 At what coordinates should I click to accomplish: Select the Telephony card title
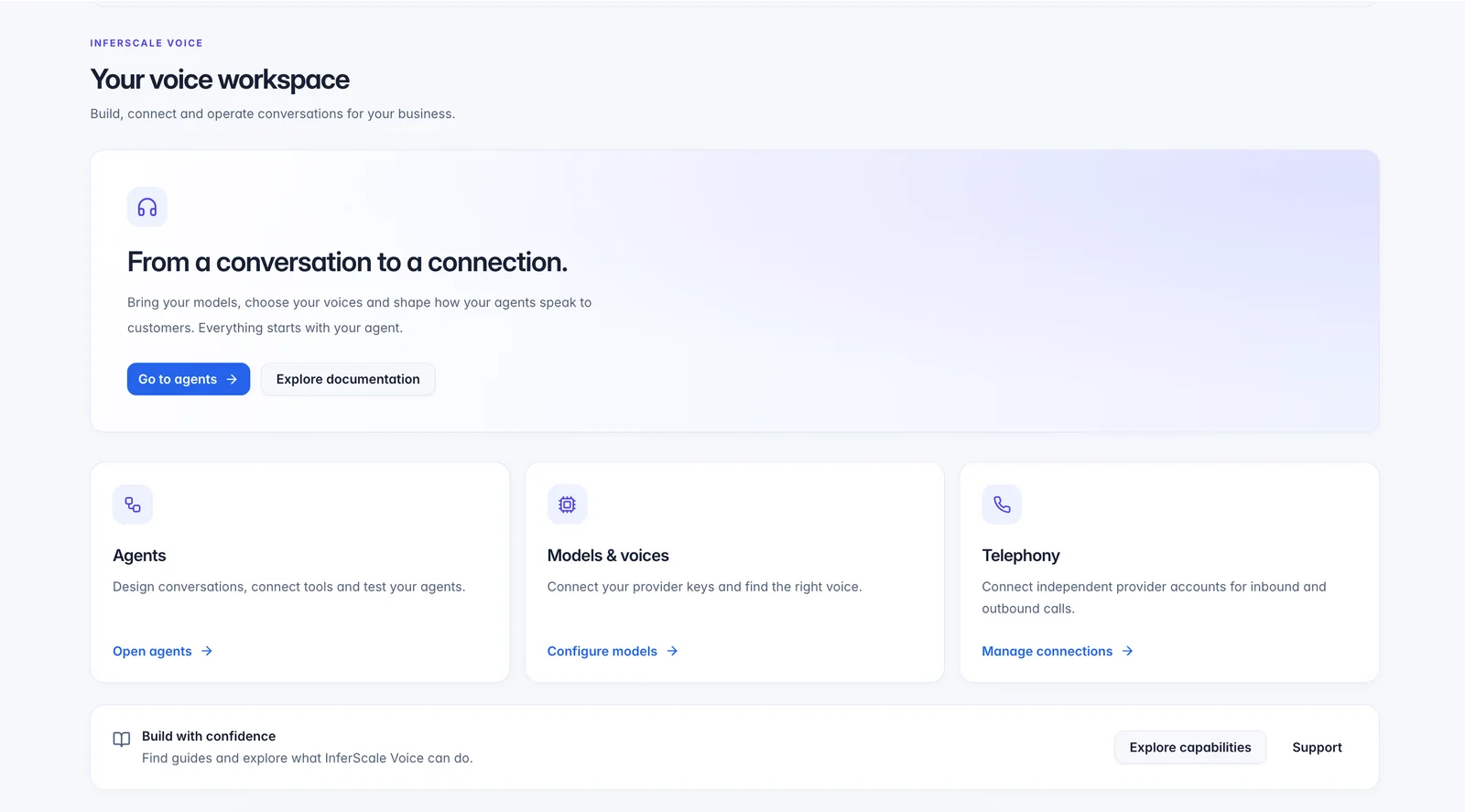(1021, 556)
